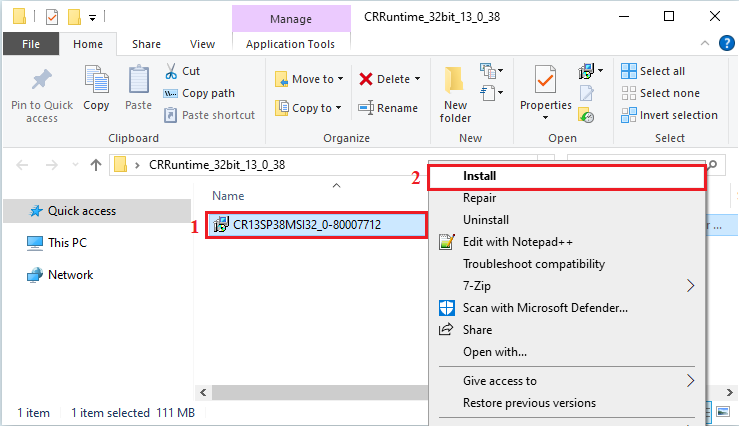This screenshot has height=426, width=739.
Task: Open the Share ribbon tab
Action: point(146,44)
